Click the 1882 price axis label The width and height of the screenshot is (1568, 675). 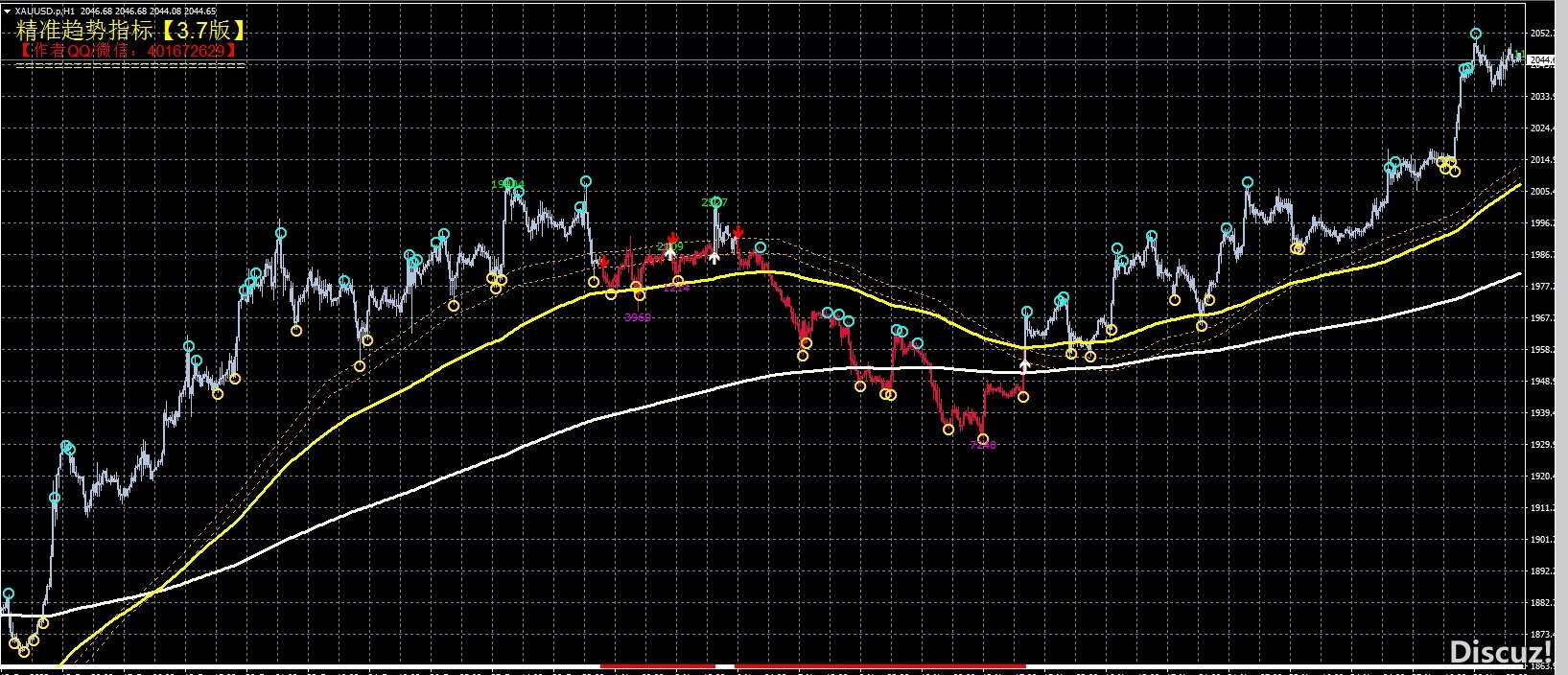point(1541,603)
